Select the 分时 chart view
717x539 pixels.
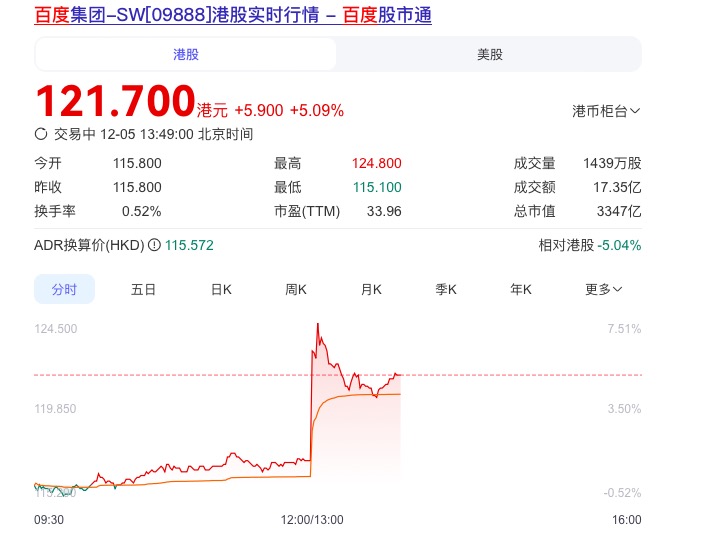pos(65,289)
